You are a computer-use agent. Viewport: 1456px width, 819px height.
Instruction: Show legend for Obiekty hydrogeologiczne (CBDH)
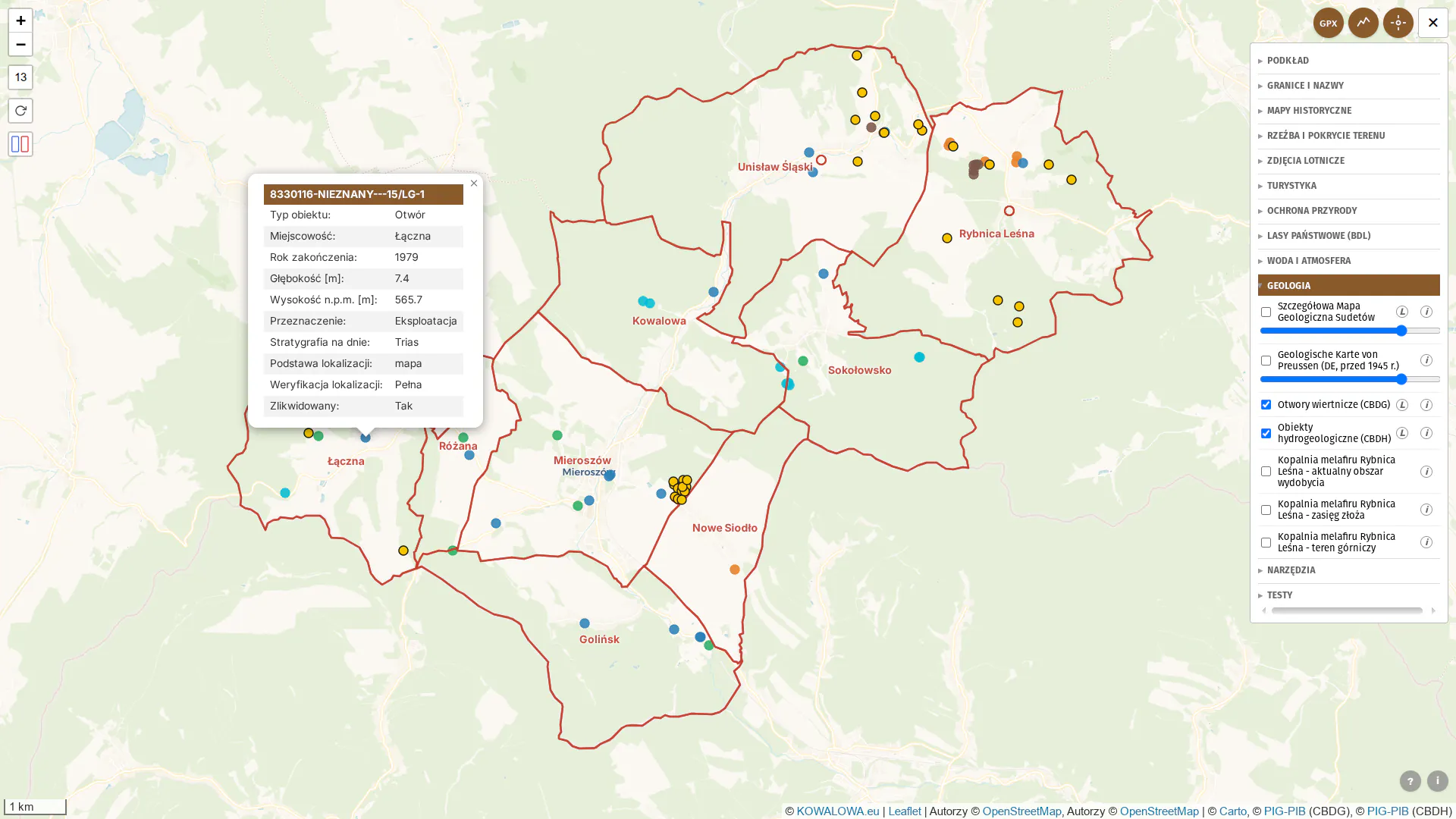(x=1401, y=433)
